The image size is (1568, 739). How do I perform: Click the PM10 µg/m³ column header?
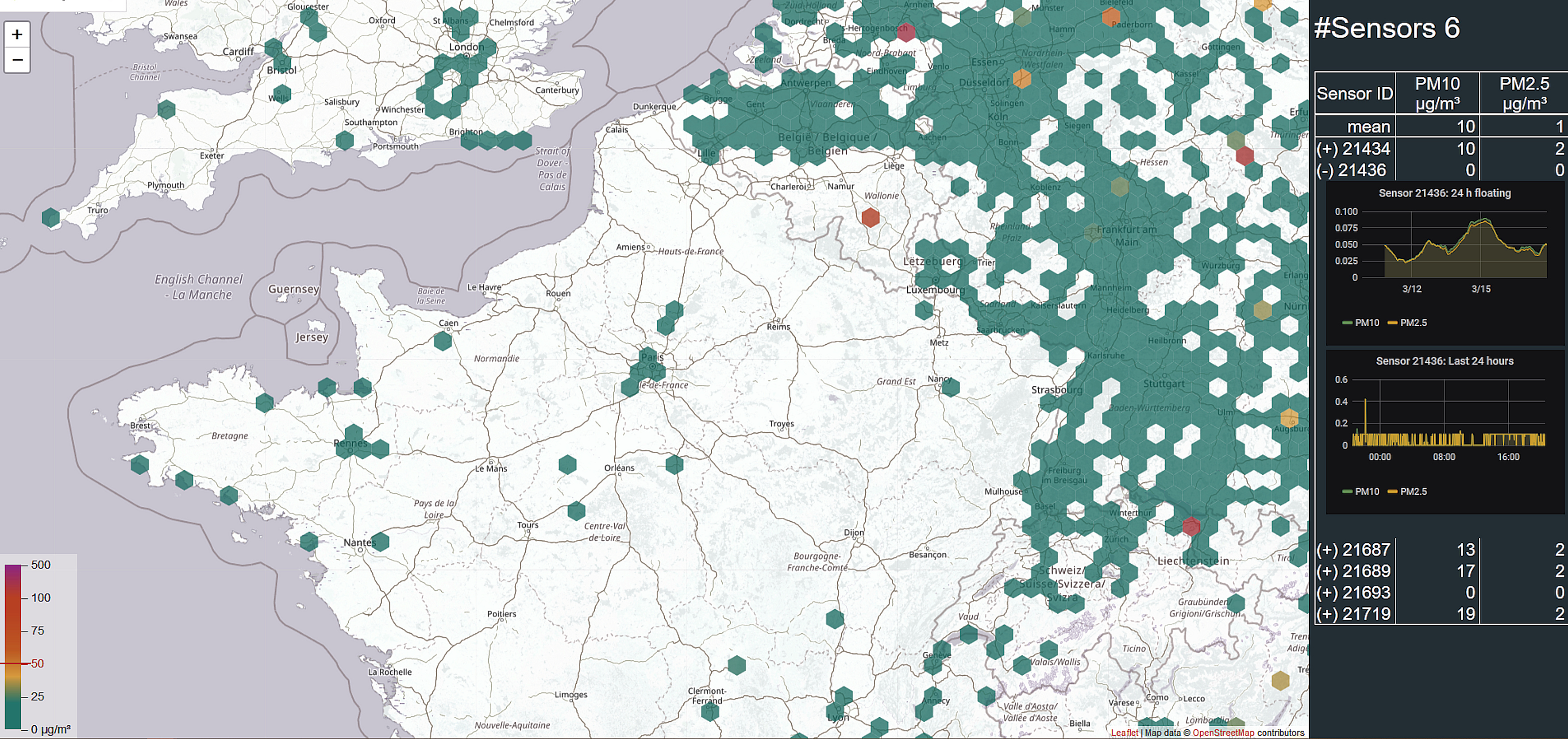[x=1437, y=93]
